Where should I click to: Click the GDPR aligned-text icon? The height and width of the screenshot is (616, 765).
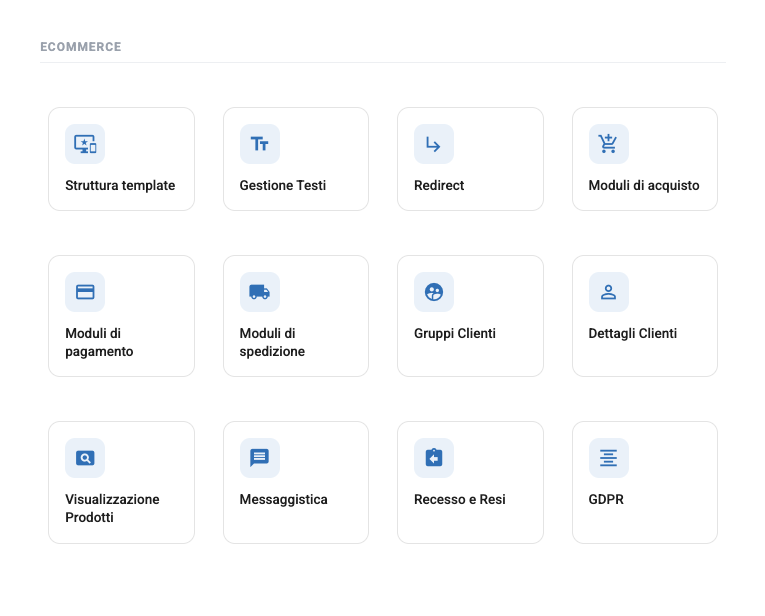(x=608, y=458)
